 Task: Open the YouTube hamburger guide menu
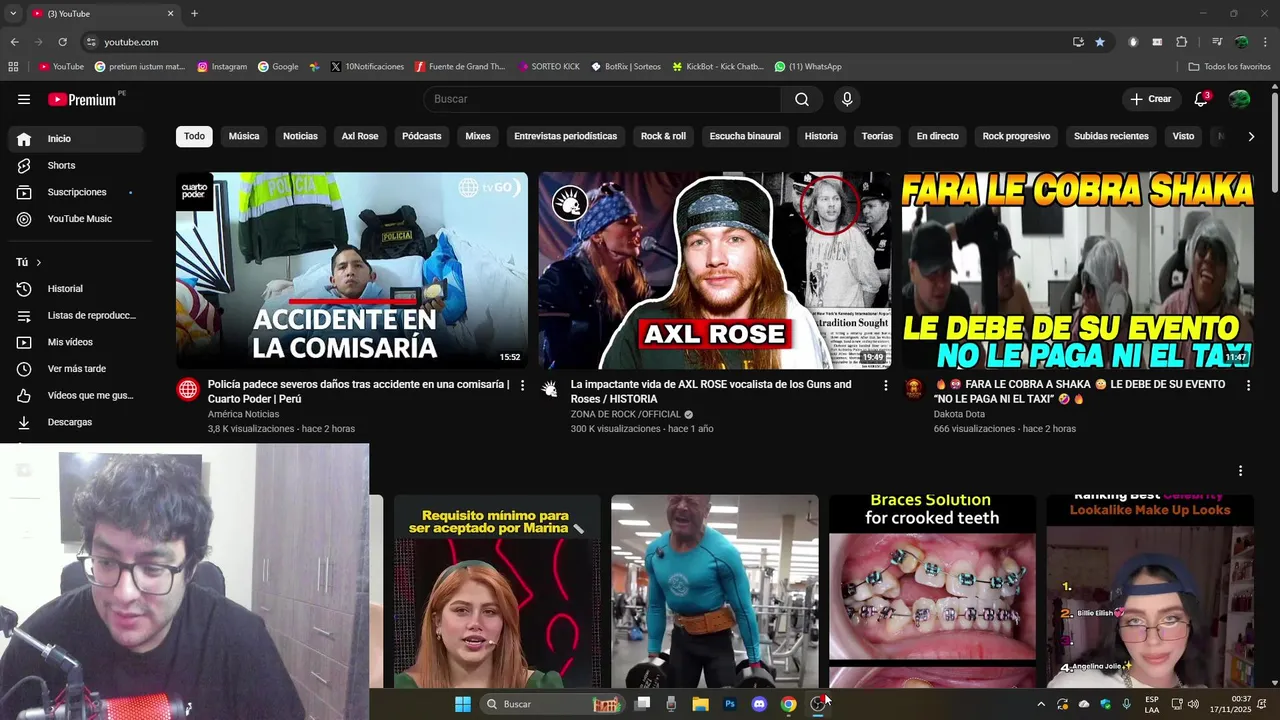(x=24, y=99)
